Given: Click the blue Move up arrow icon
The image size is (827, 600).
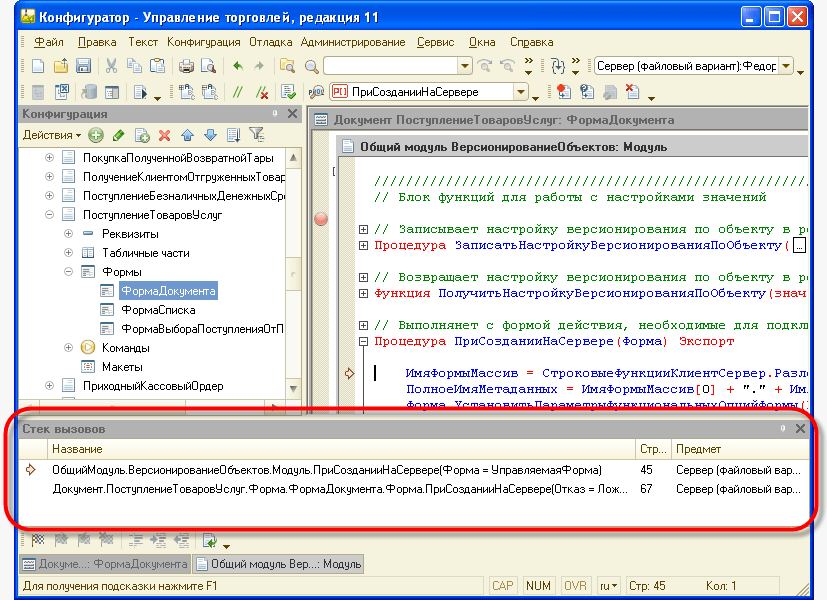Looking at the screenshot, I should 187,136.
